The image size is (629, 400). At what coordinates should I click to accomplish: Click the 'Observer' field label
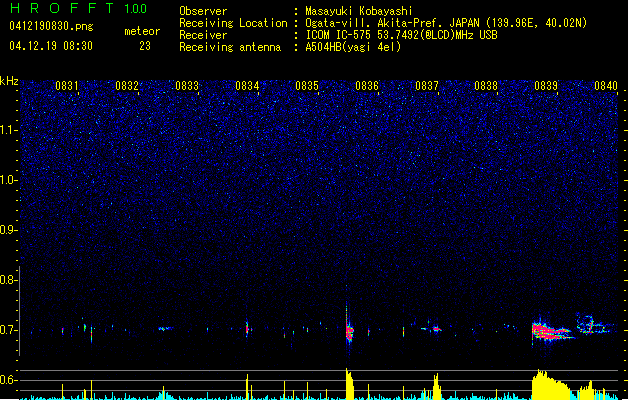(203, 11)
